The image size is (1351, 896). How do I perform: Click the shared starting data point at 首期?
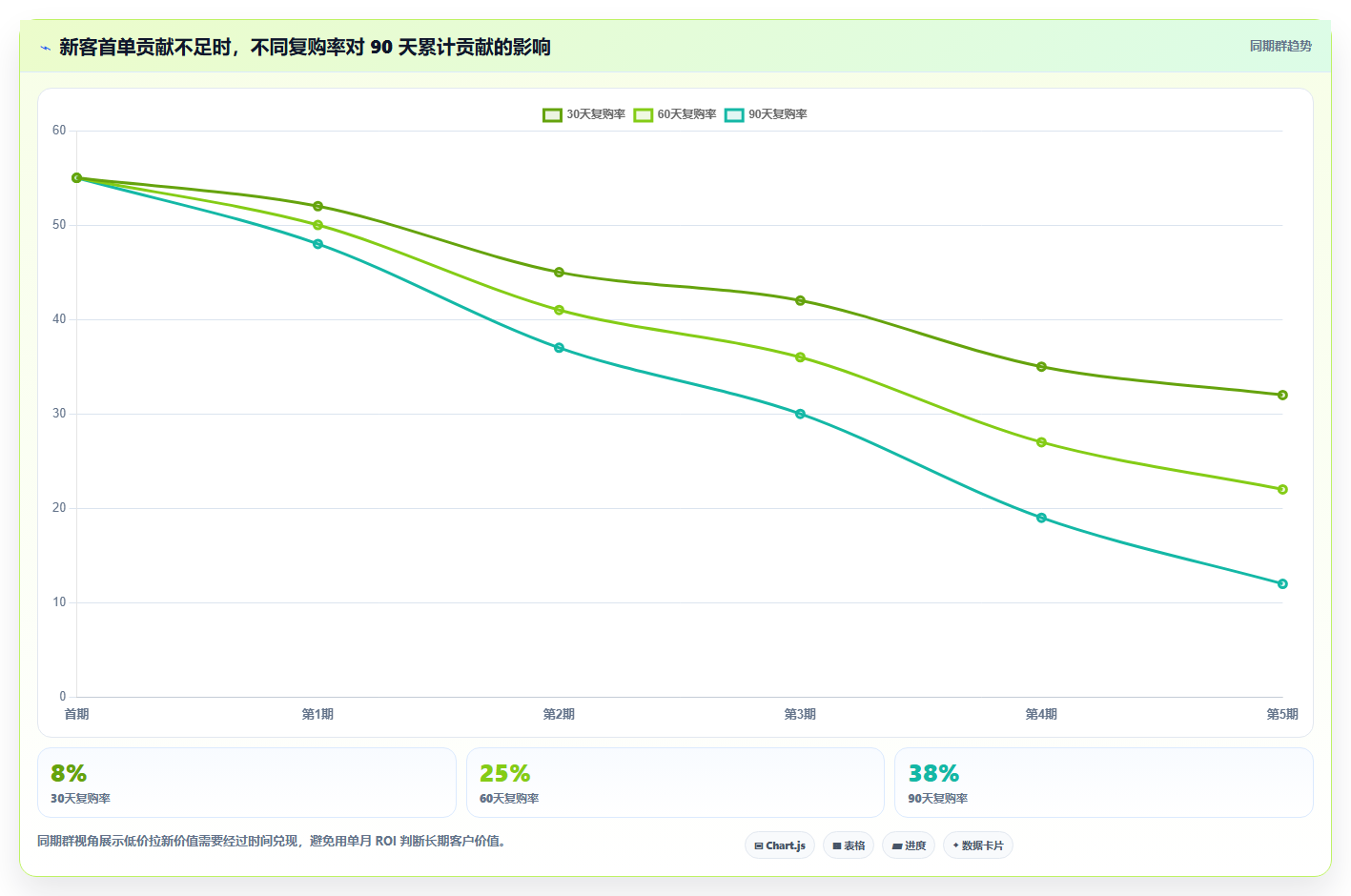(x=77, y=178)
